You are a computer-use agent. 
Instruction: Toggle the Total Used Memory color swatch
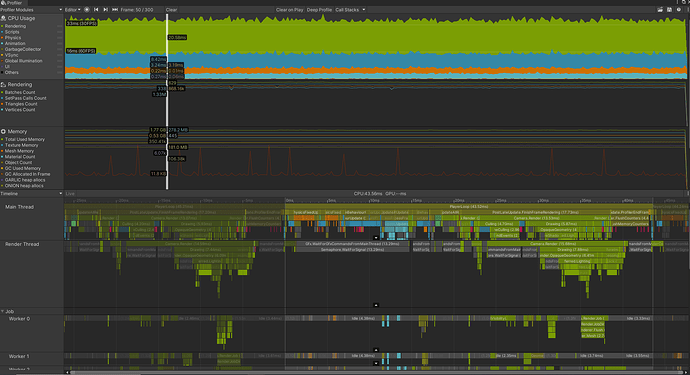(x=2, y=140)
